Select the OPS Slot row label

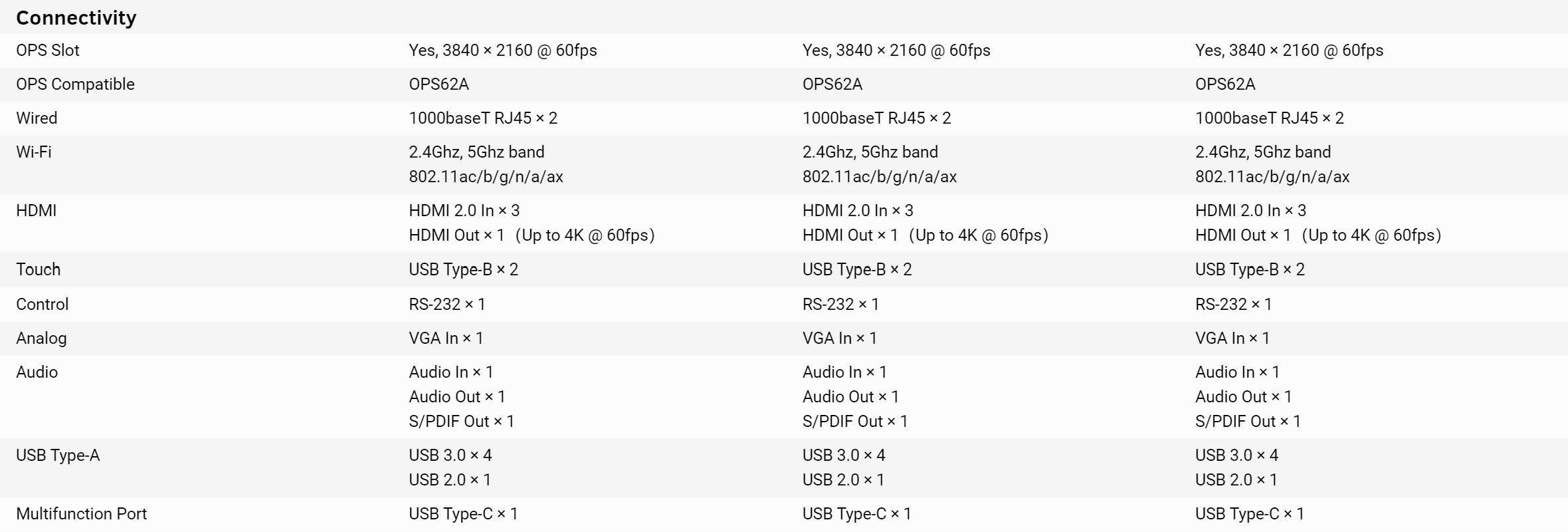[x=48, y=51]
